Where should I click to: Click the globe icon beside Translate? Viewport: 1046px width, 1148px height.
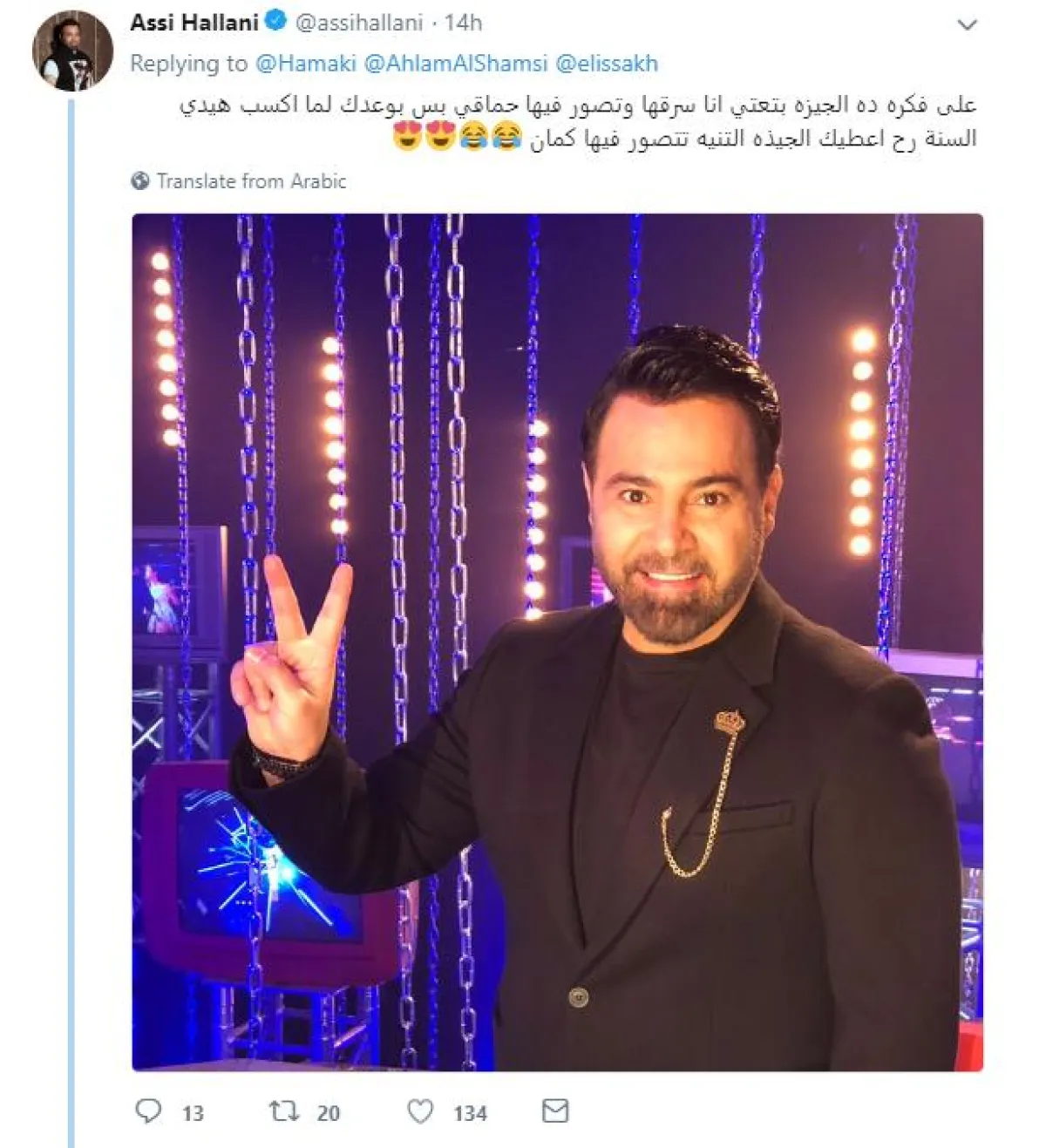pyautogui.click(x=140, y=181)
